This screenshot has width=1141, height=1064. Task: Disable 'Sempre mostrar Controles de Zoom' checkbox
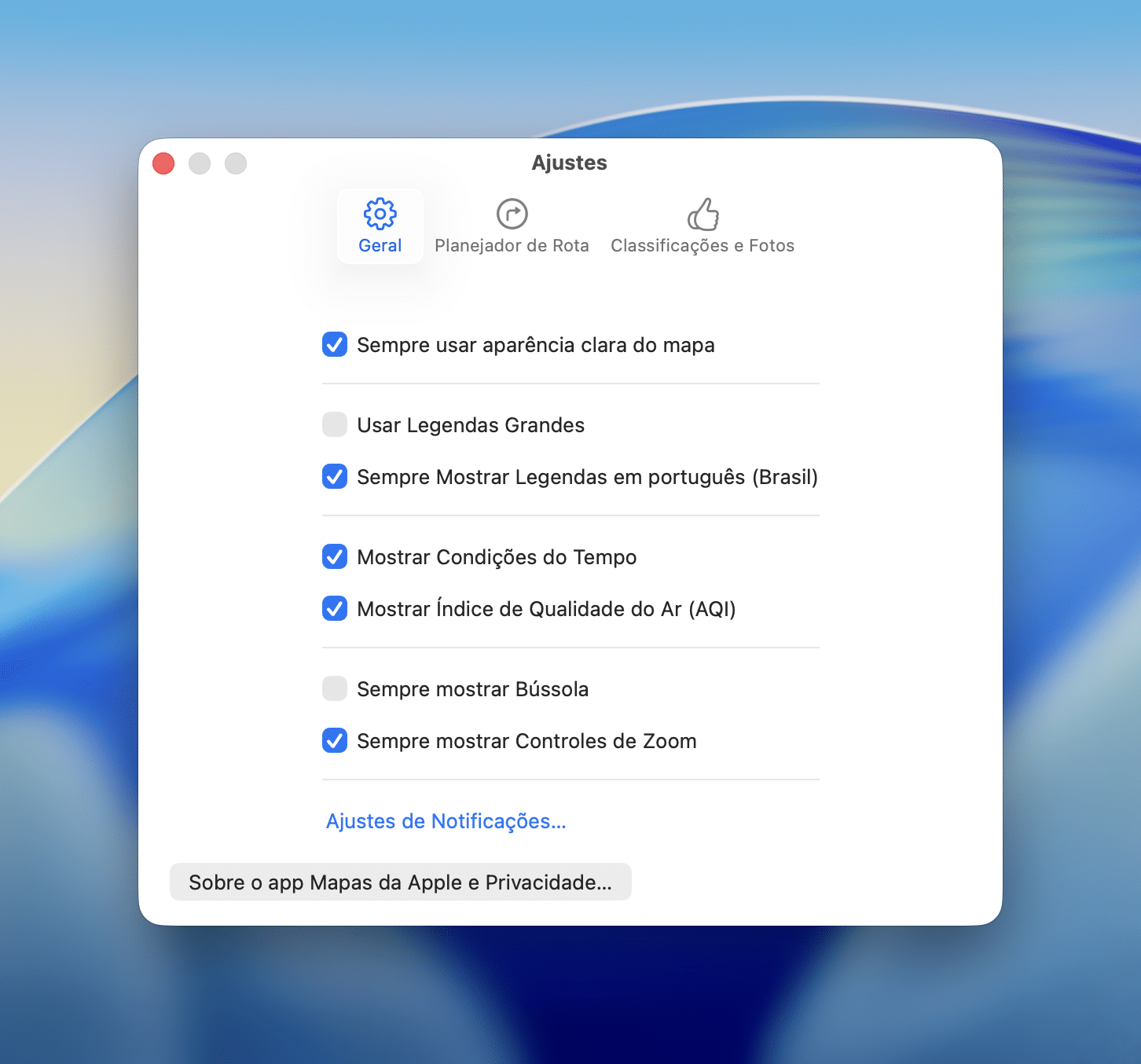335,741
